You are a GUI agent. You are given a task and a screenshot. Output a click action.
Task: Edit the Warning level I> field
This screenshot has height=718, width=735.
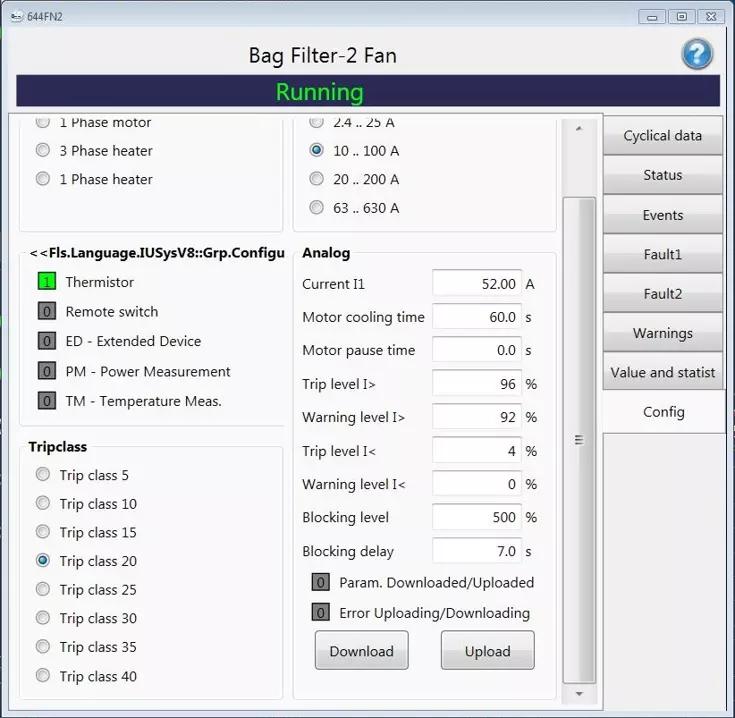click(x=477, y=417)
